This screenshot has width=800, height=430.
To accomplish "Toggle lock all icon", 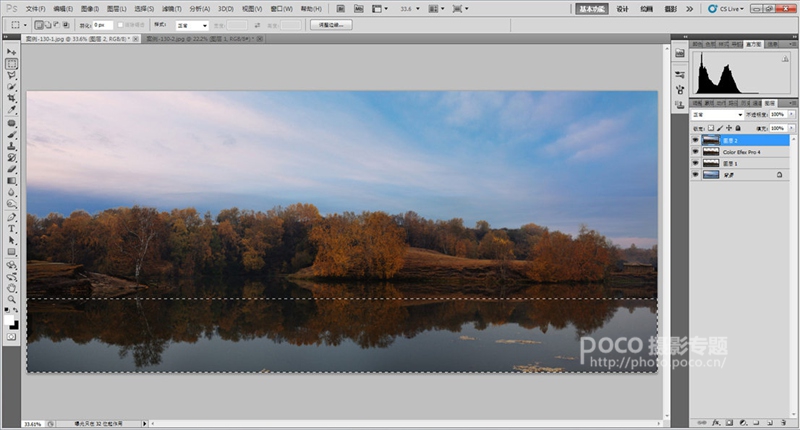I will point(738,128).
